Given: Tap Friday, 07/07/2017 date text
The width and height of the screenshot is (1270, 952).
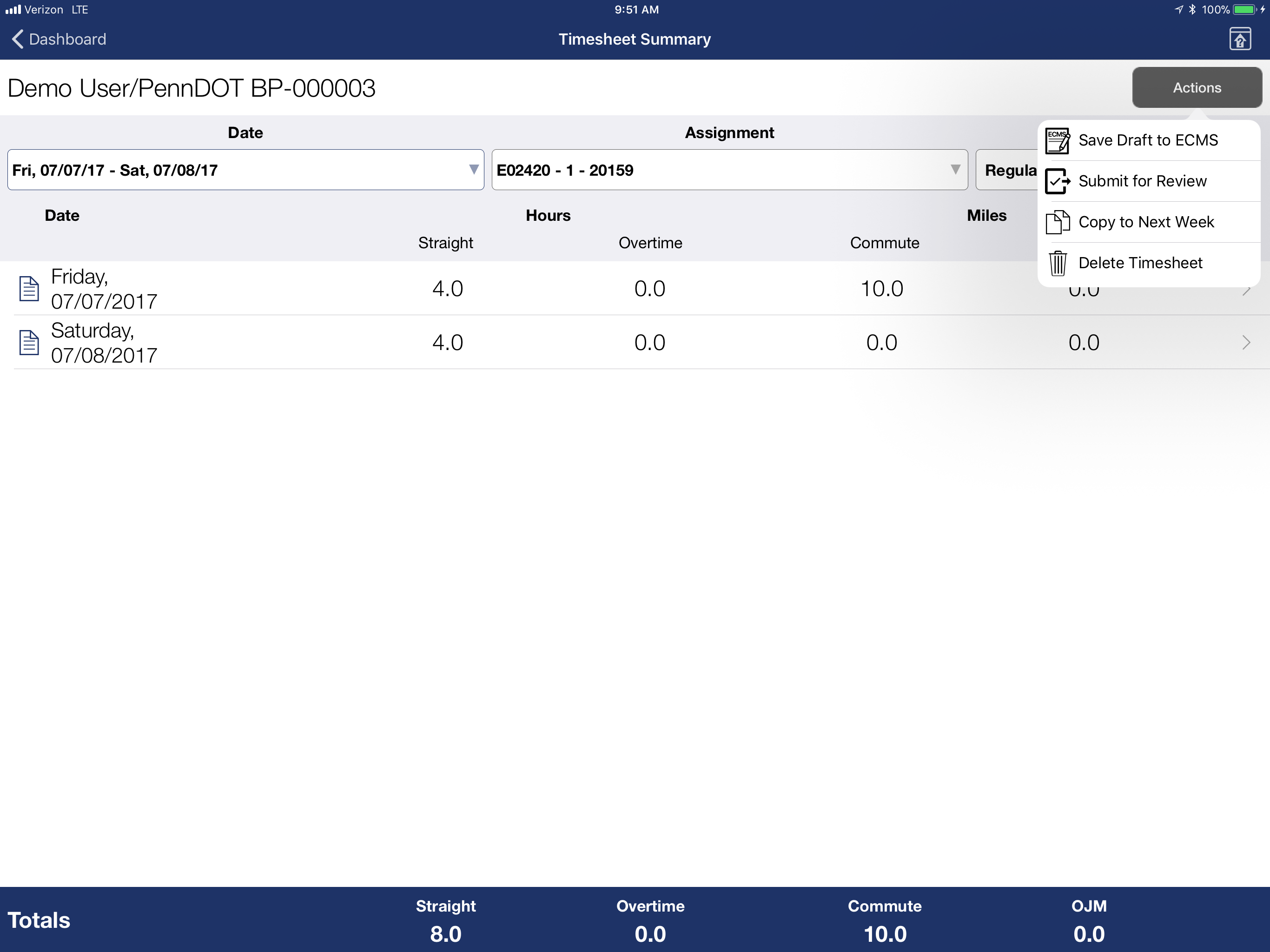Looking at the screenshot, I should (104, 289).
